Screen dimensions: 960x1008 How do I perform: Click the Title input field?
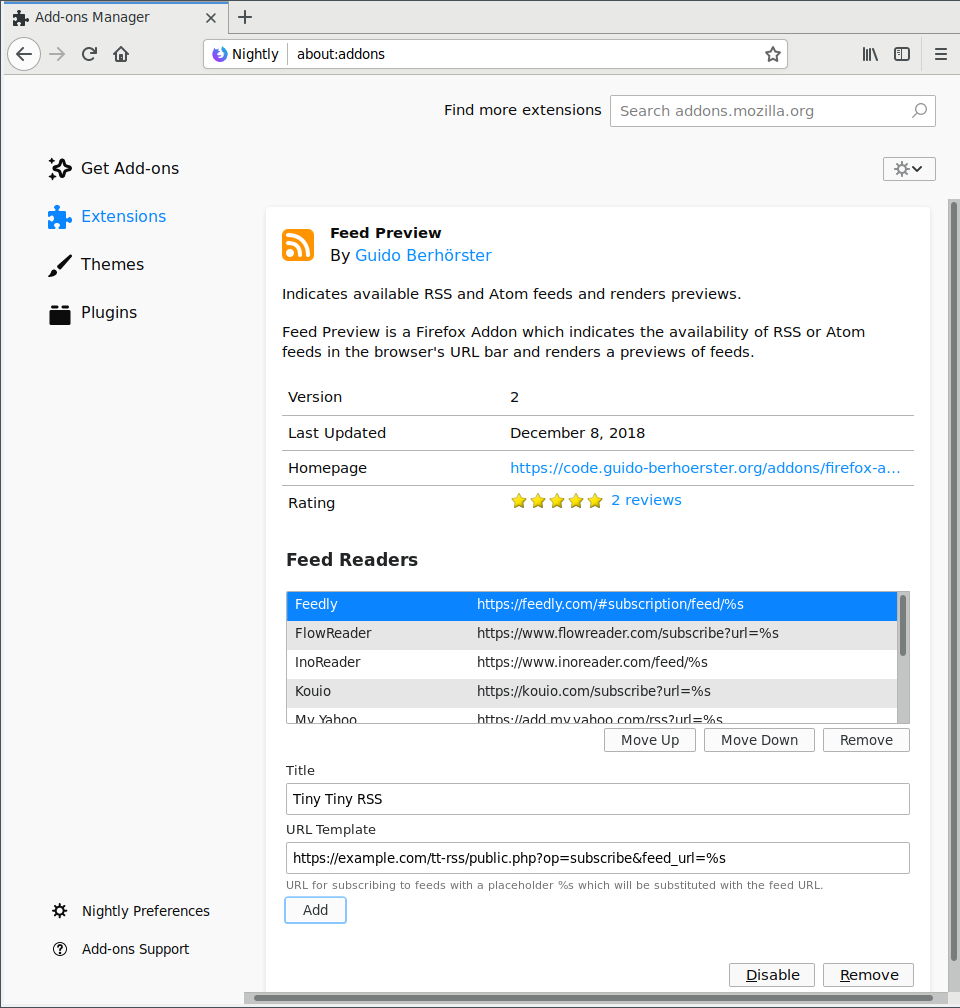(597, 799)
